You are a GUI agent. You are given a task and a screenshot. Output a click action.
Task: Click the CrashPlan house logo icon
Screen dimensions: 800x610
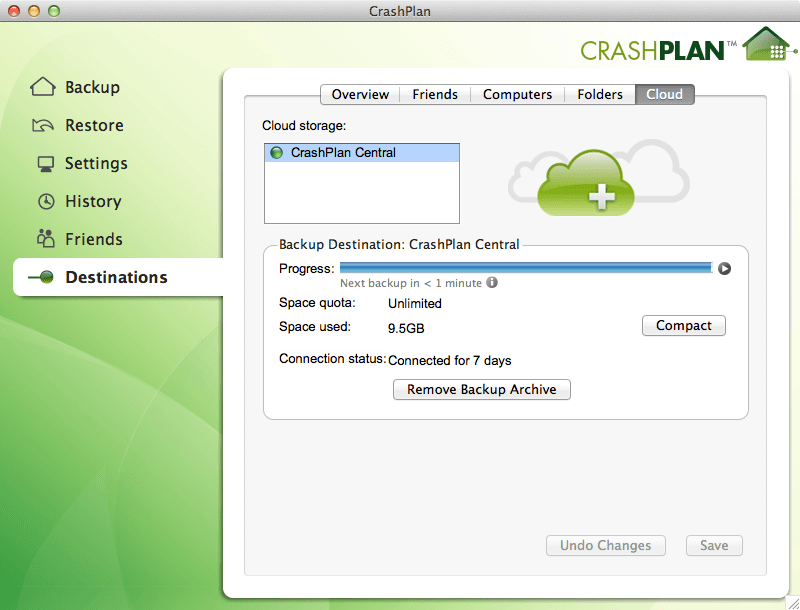coord(769,44)
